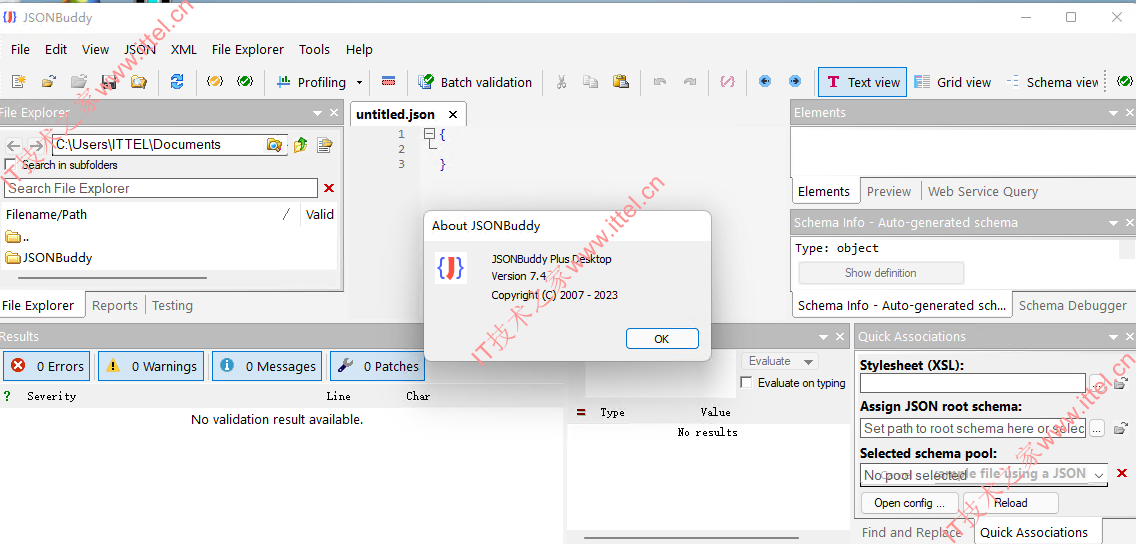Clear the File Explorer search with the red X
Screen dimensions: 1136x544
pyautogui.click(x=329, y=188)
